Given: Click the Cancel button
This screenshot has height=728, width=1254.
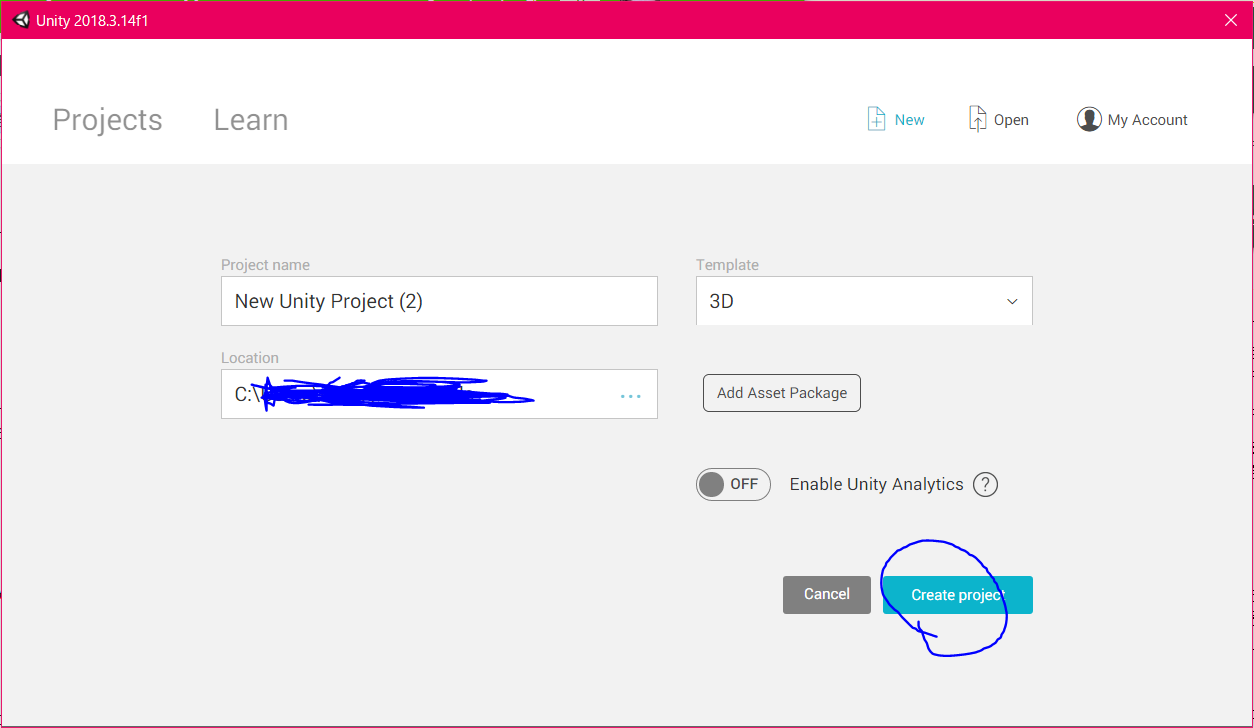Looking at the screenshot, I should pos(827,595).
